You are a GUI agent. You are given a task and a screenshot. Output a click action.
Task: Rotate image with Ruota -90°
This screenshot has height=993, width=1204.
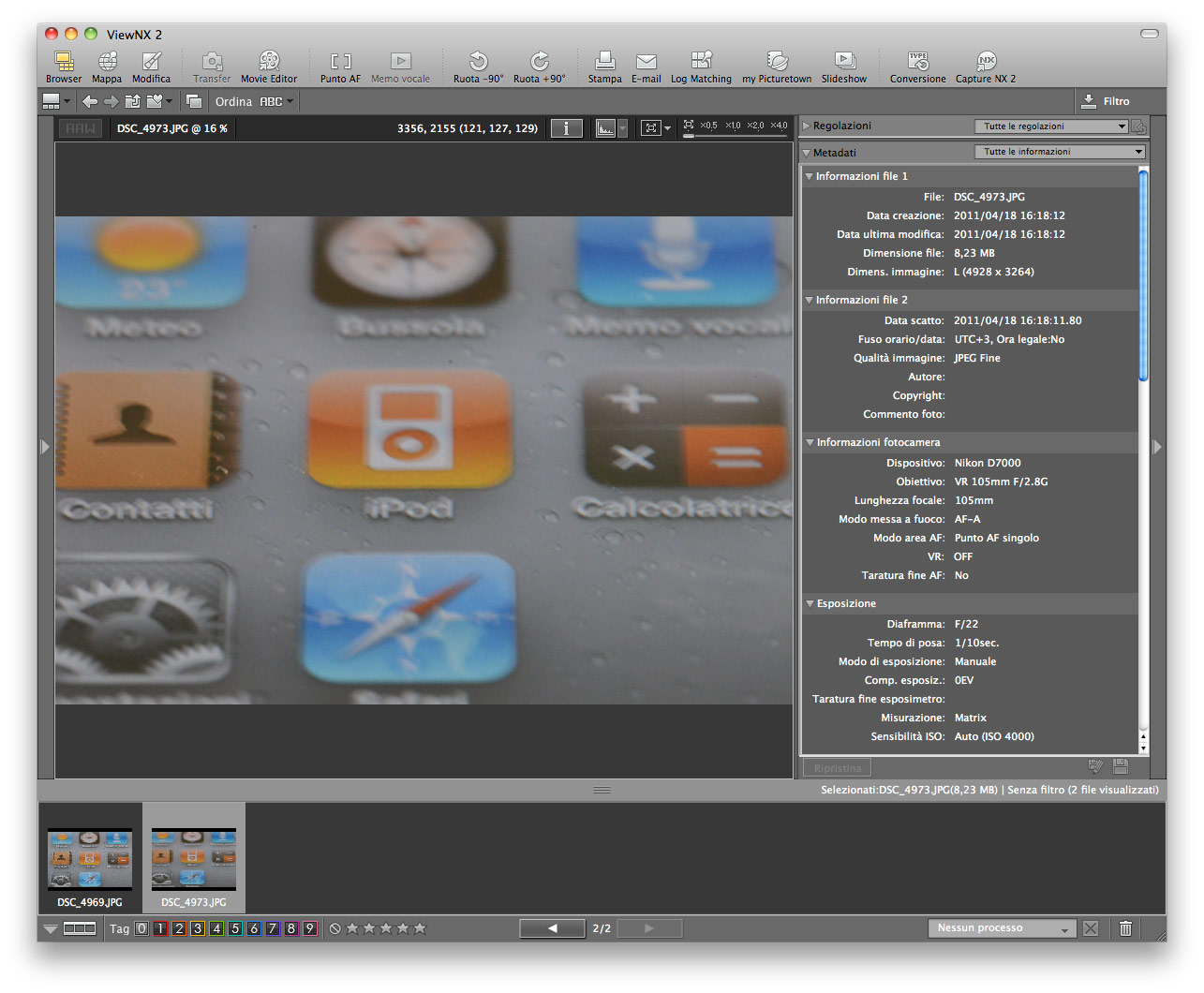[x=478, y=67]
